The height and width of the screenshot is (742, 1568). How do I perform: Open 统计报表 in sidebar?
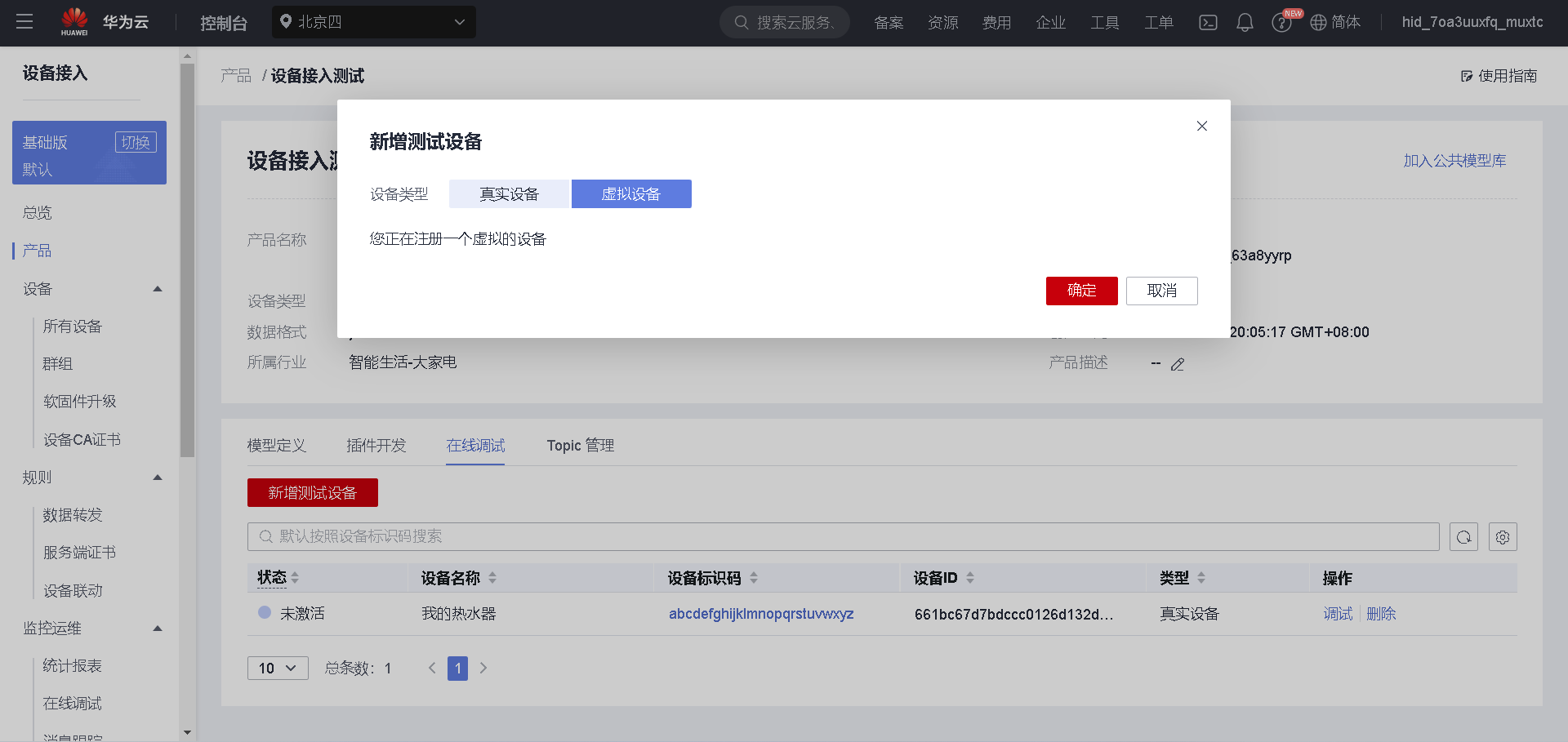73,666
